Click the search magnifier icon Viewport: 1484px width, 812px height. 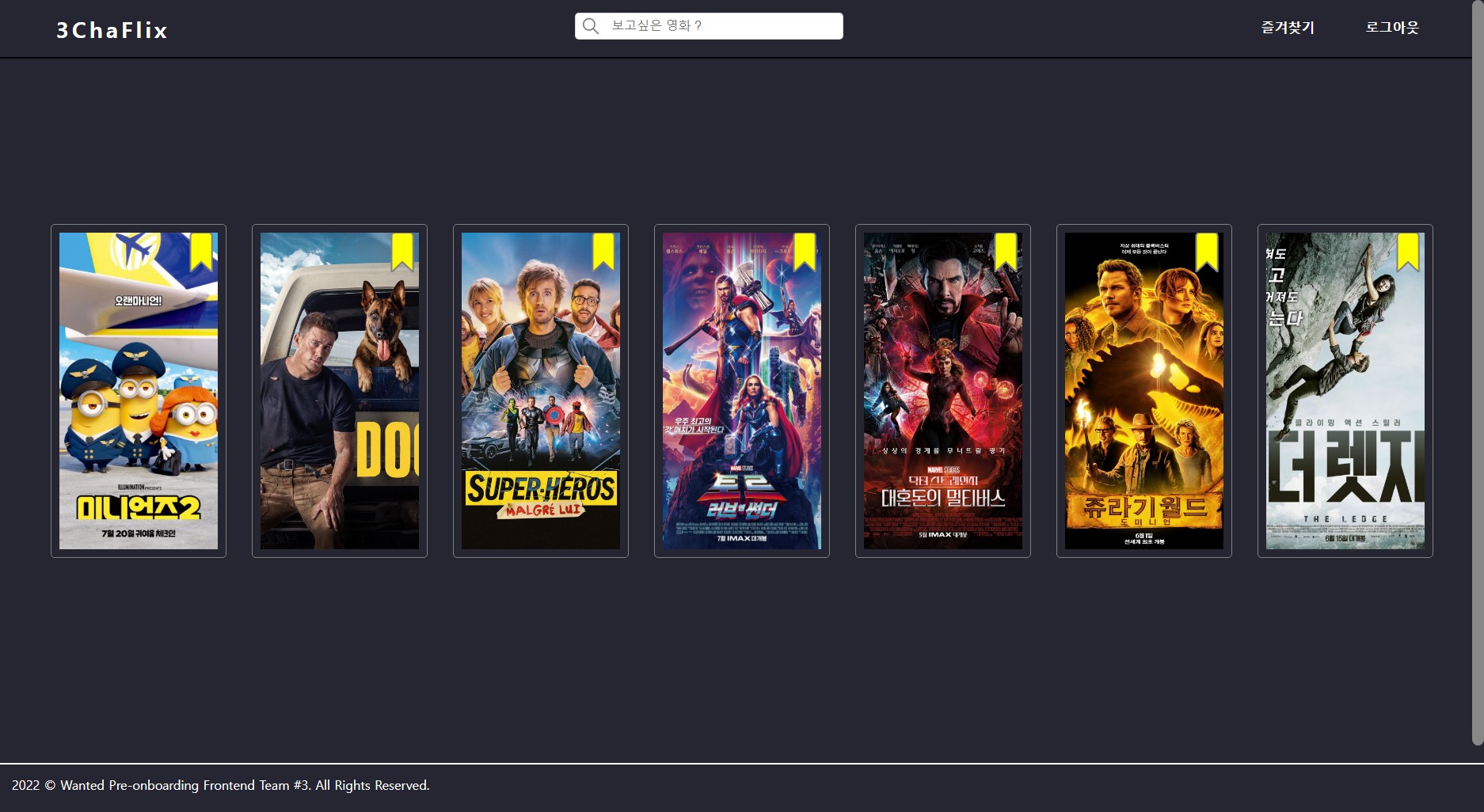[x=589, y=25]
